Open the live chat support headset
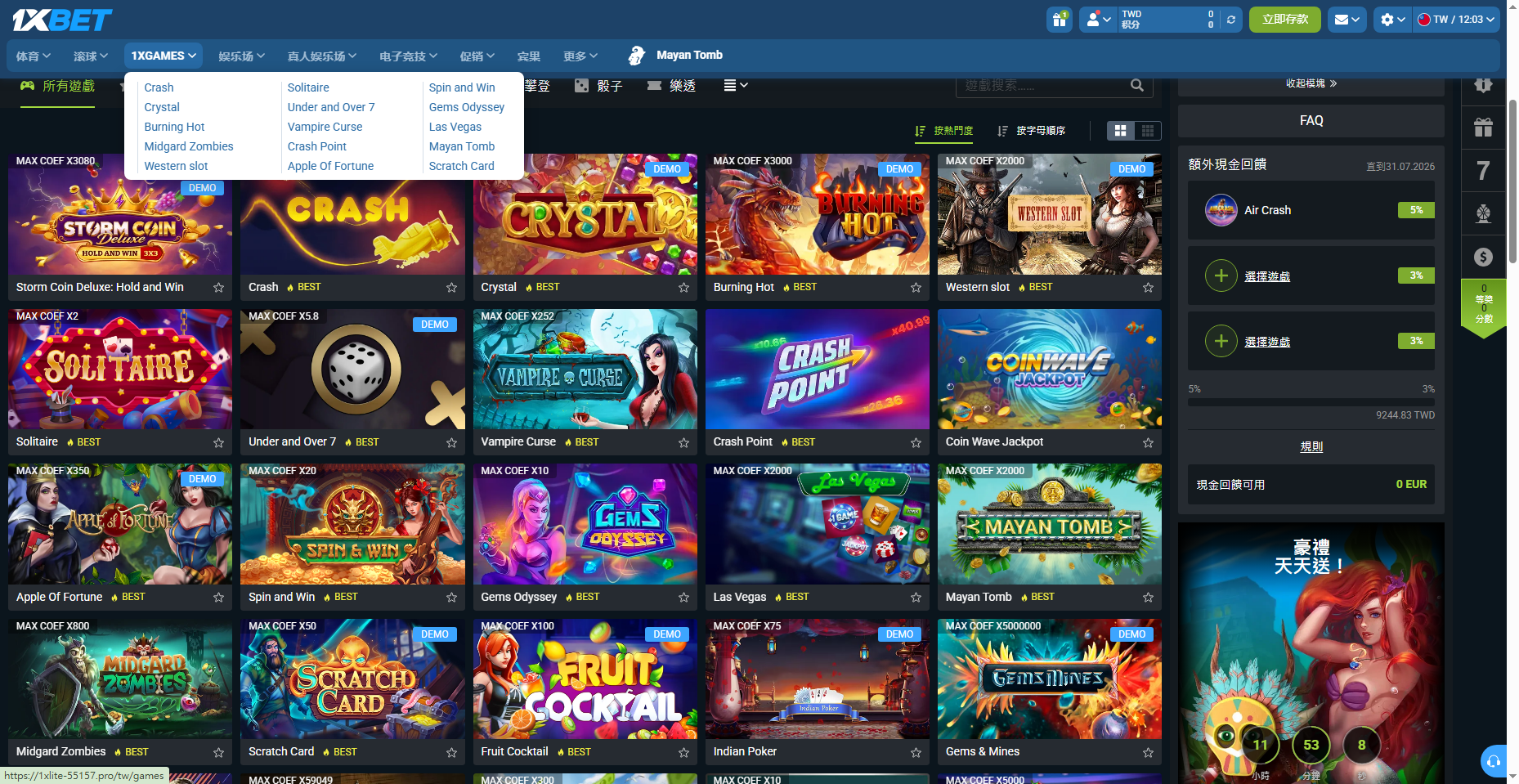Viewport: 1519px width, 784px height. point(1493,761)
